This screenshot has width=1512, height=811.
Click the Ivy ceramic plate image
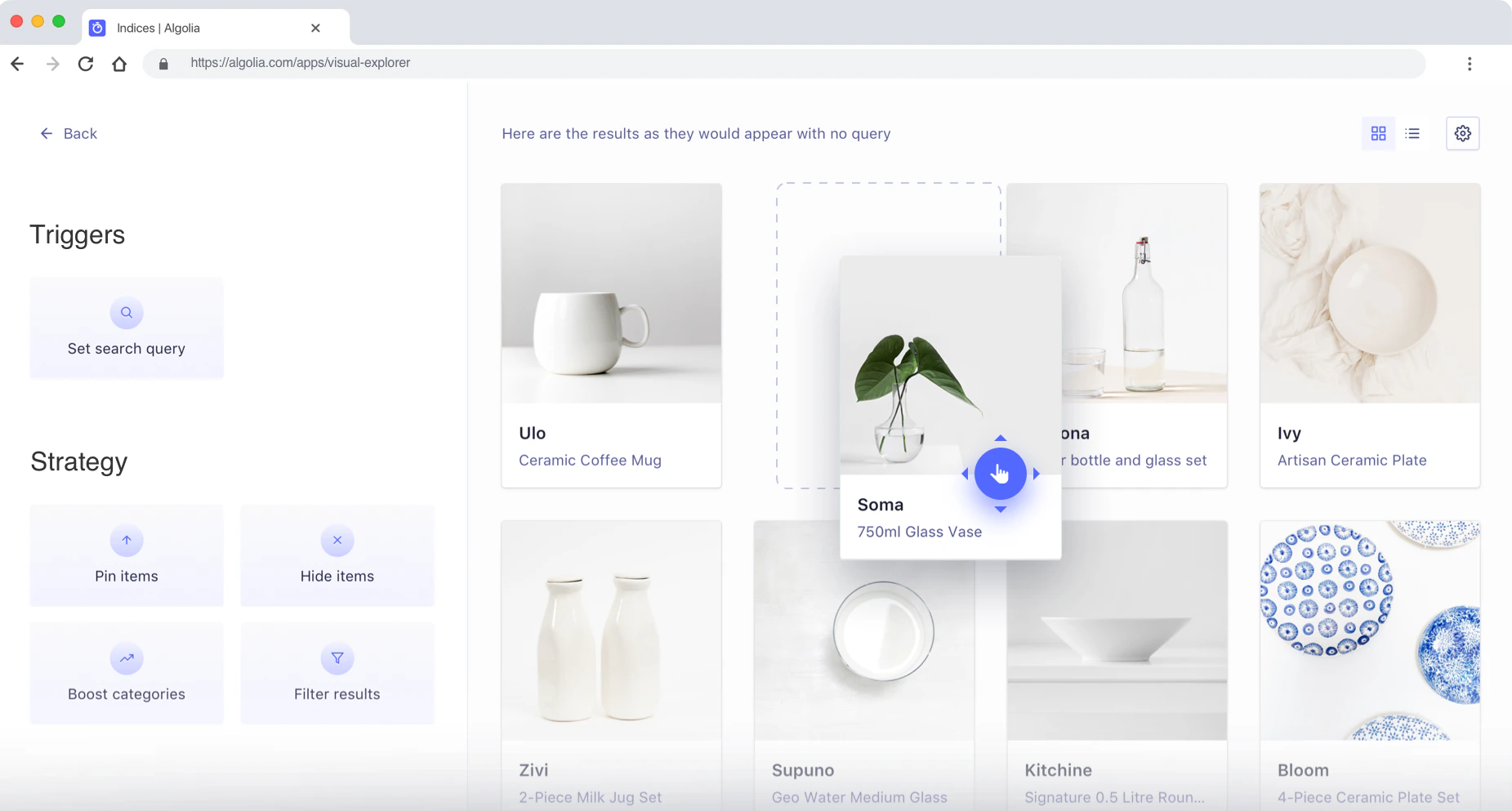[1370, 293]
